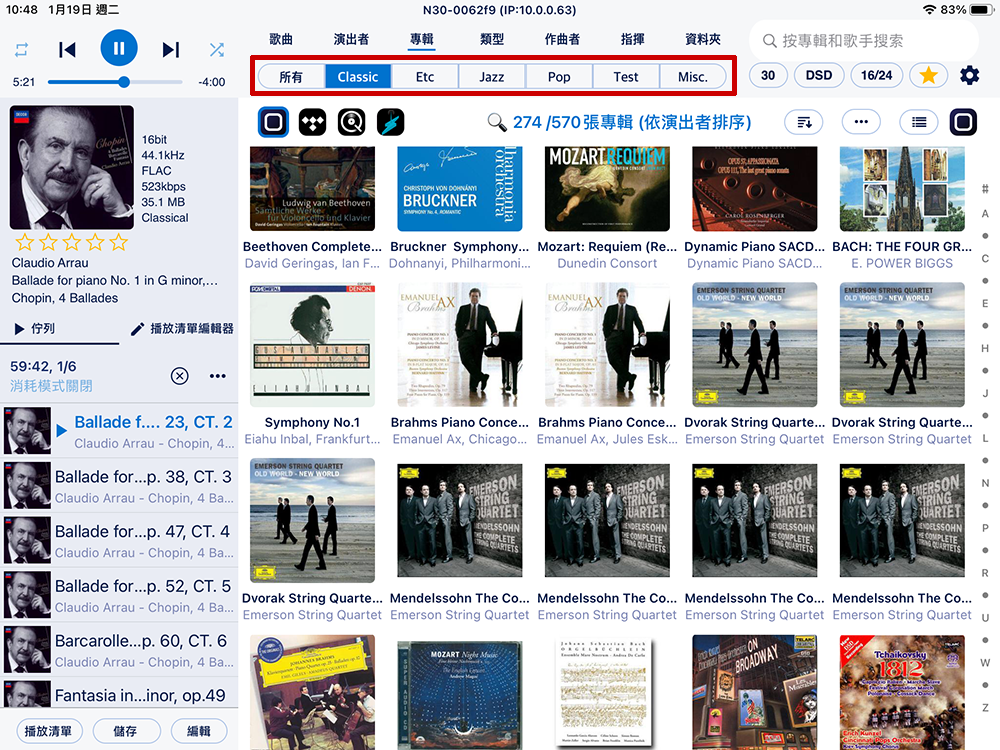Open the album toolbar more options button
The width and height of the screenshot is (1000, 750).
[861, 122]
